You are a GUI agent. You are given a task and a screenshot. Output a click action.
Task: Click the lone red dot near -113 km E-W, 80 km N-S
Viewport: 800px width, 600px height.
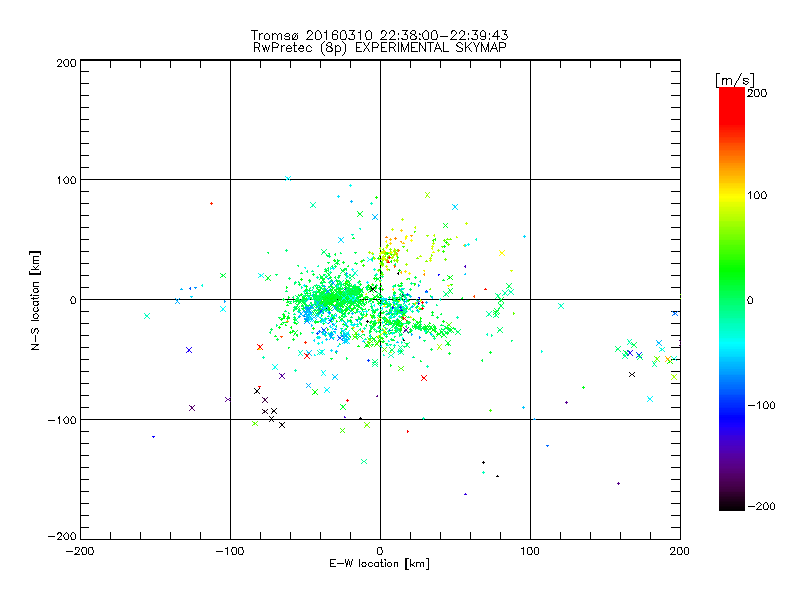click(211, 204)
